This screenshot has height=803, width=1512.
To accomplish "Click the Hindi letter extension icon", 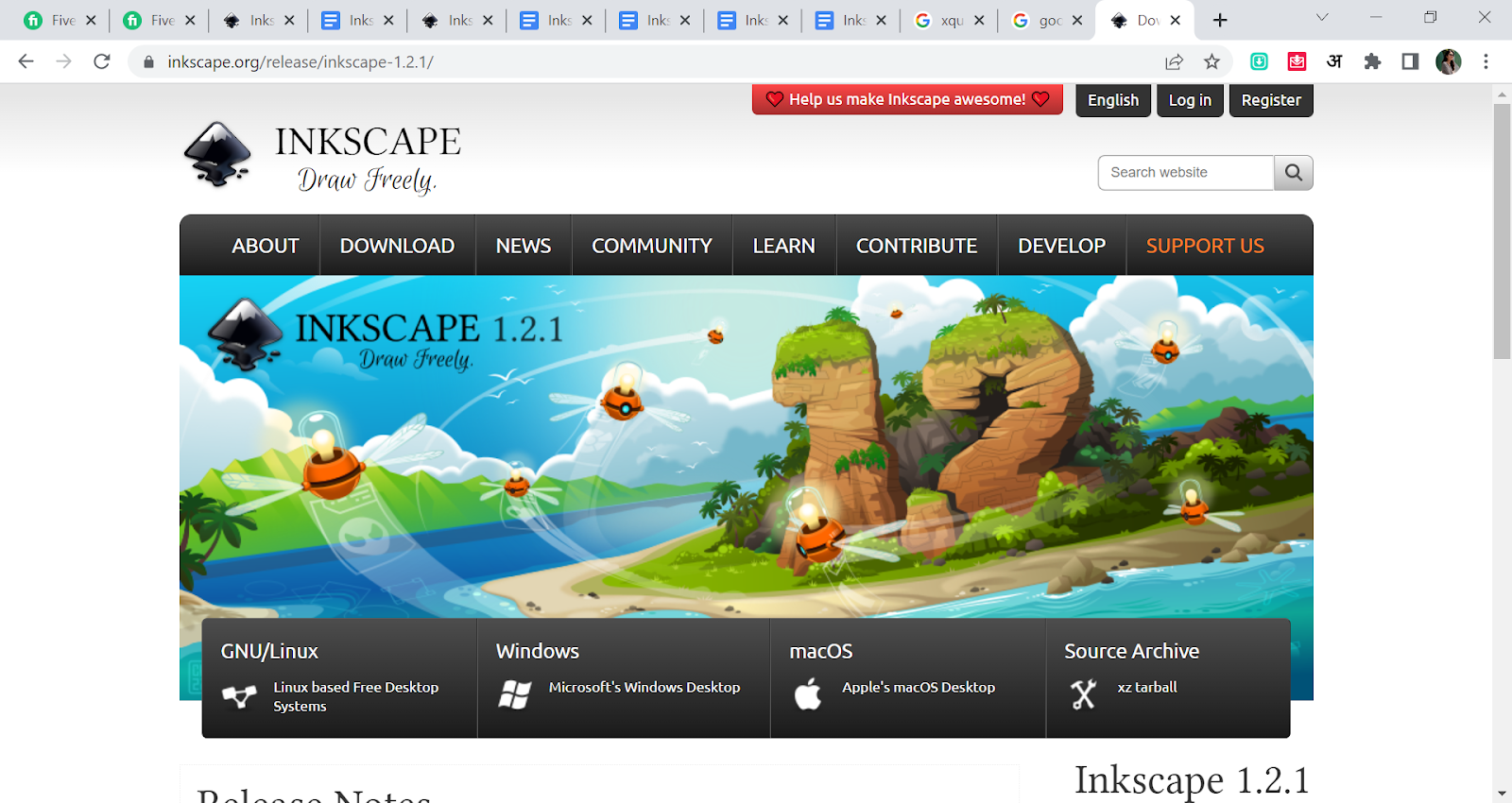I will click(x=1334, y=61).
